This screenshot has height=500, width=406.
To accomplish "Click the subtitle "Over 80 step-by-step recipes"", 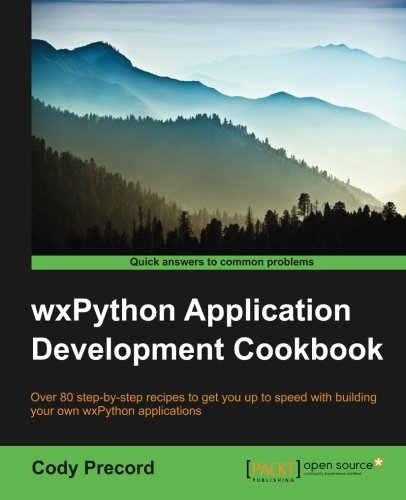I will pyautogui.click(x=204, y=404).
